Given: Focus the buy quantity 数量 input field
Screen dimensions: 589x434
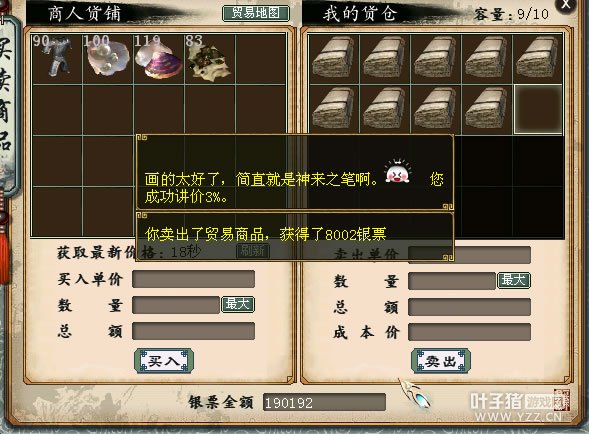Looking at the screenshot, I should pyautogui.click(x=176, y=305).
